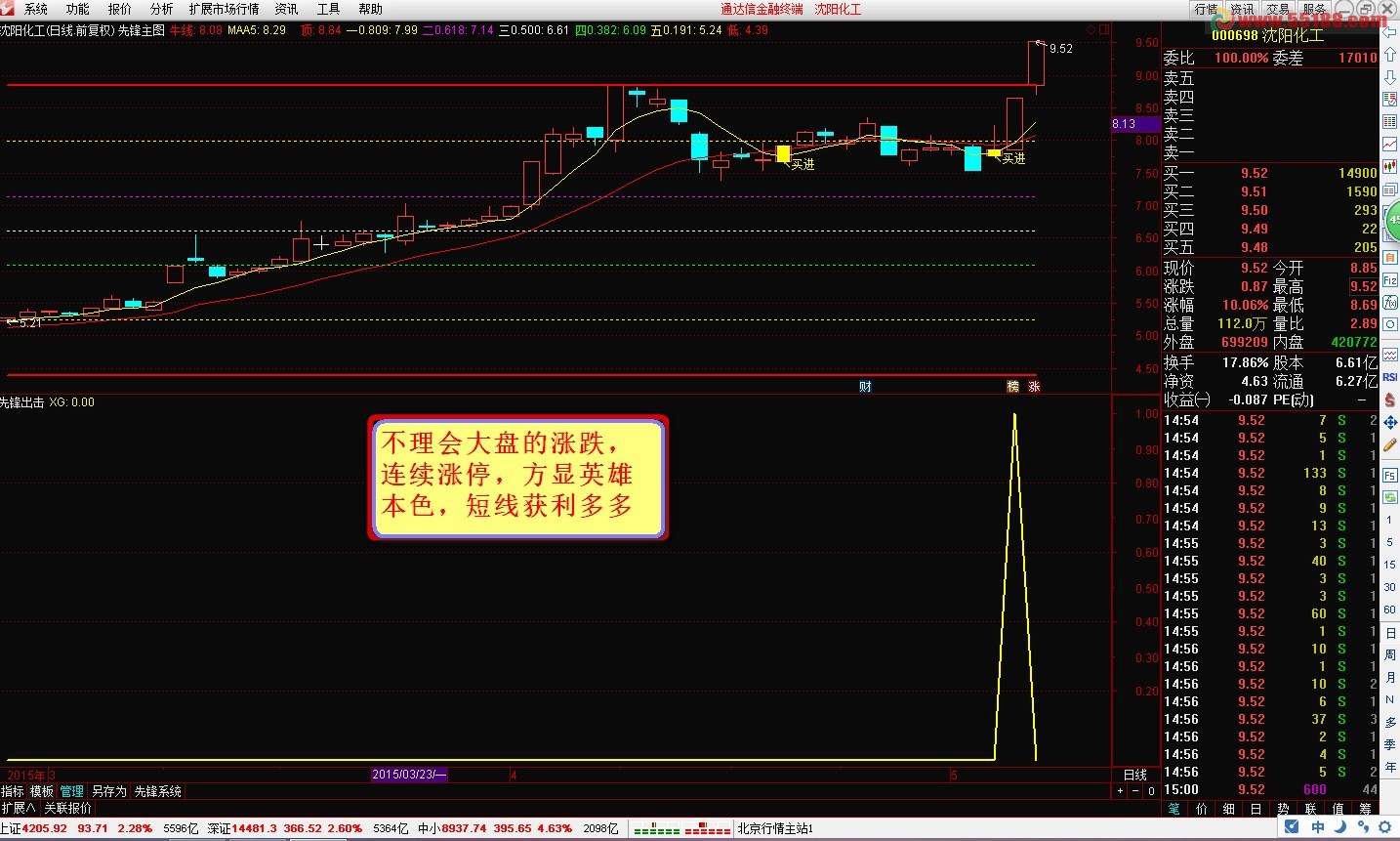Open the 分析 menu
The image size is (1400, 841).
(161, 9)
